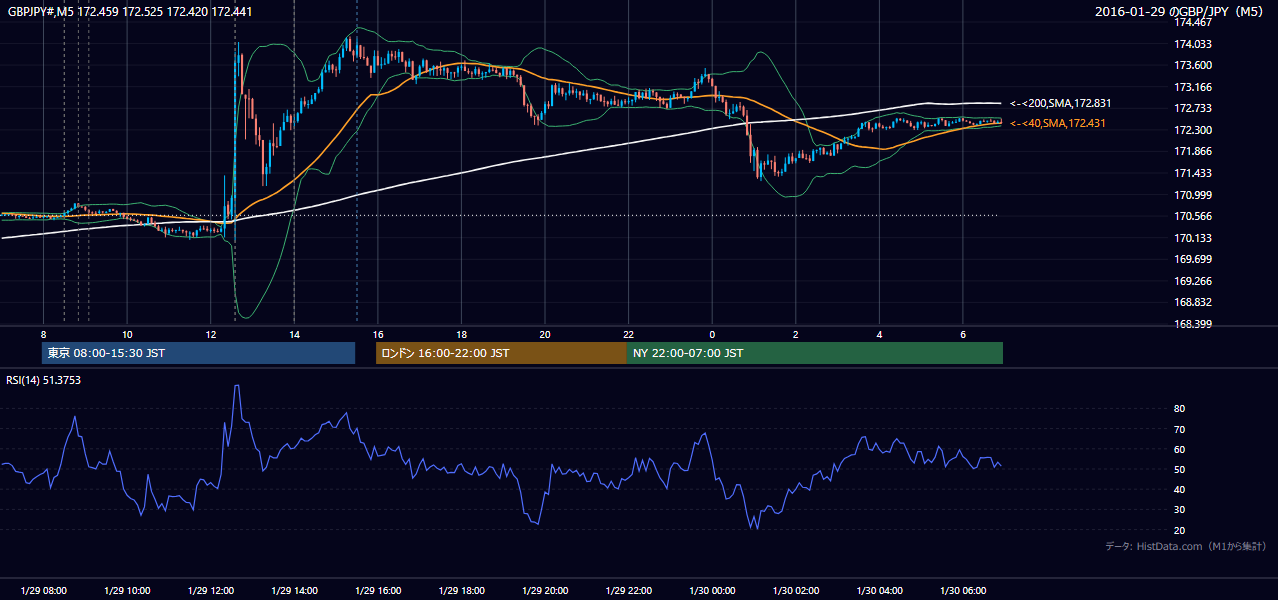Click price axis label 173.600
This screenshot has width=1278, height=600.
pyautogui.click(x=1192, y=66)
